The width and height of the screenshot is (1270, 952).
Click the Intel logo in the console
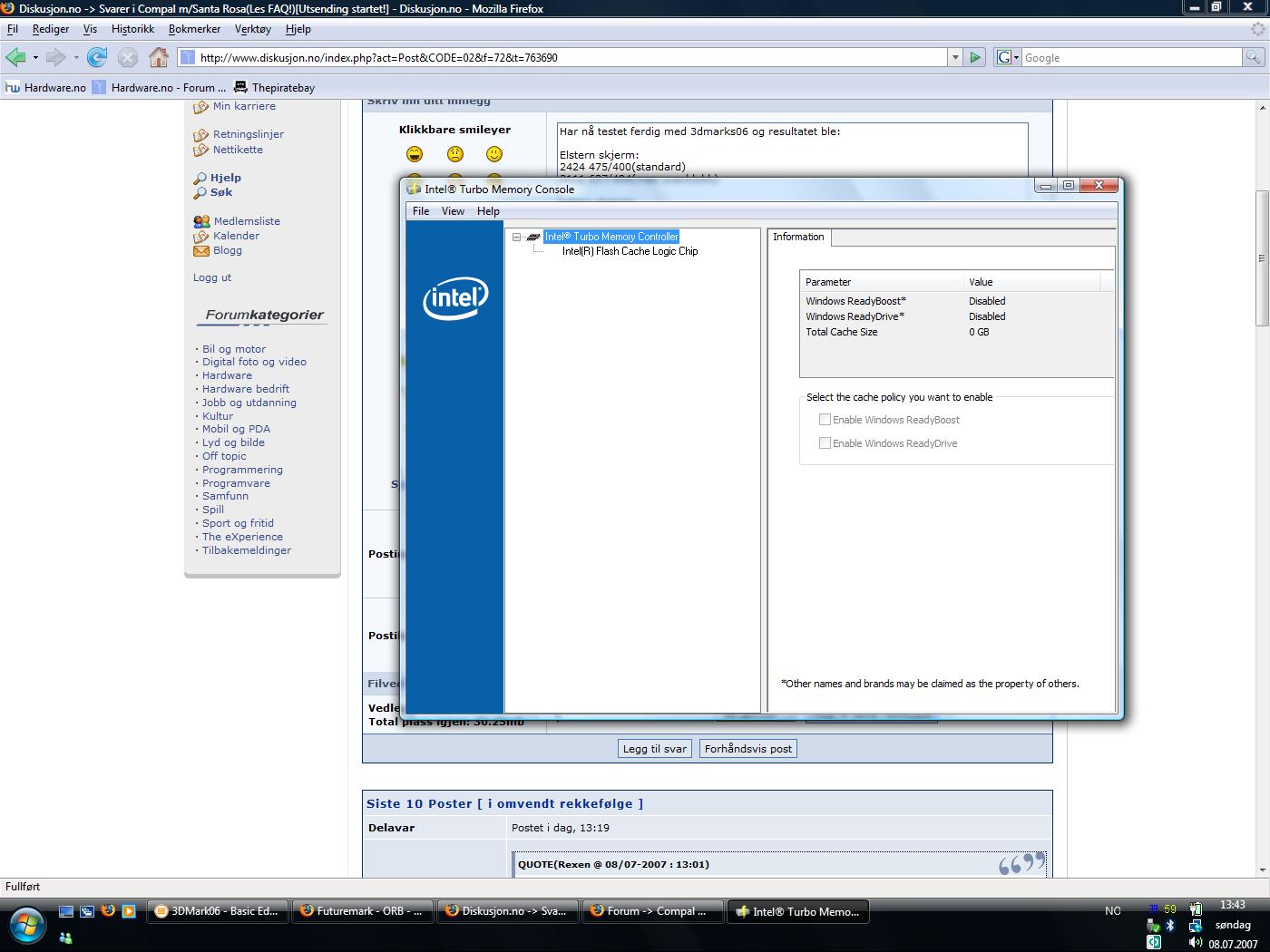(455, 297)
